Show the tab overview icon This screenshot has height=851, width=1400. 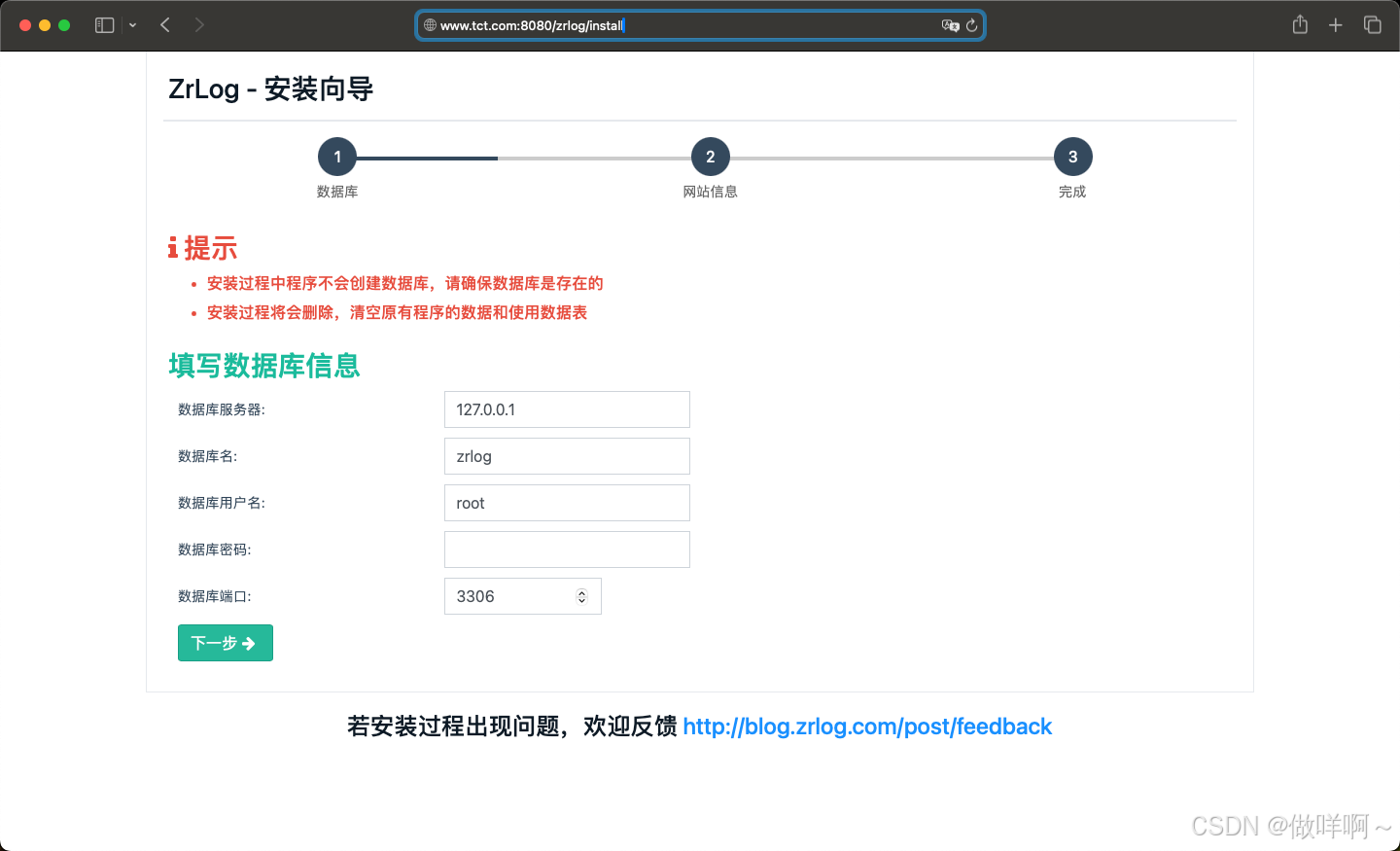[x=1373, y=25]
